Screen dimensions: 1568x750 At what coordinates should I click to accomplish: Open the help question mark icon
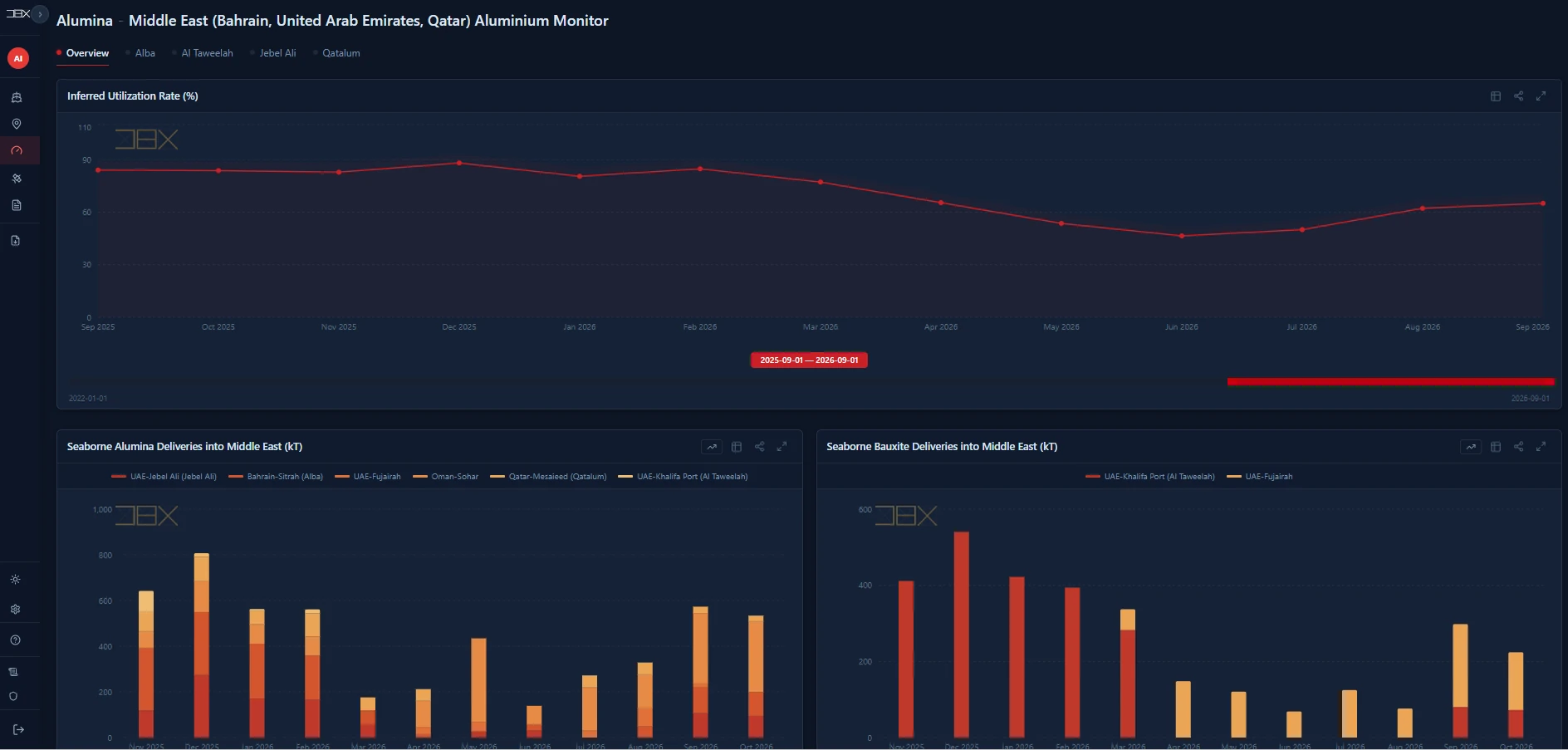click(x=15, y=640)
